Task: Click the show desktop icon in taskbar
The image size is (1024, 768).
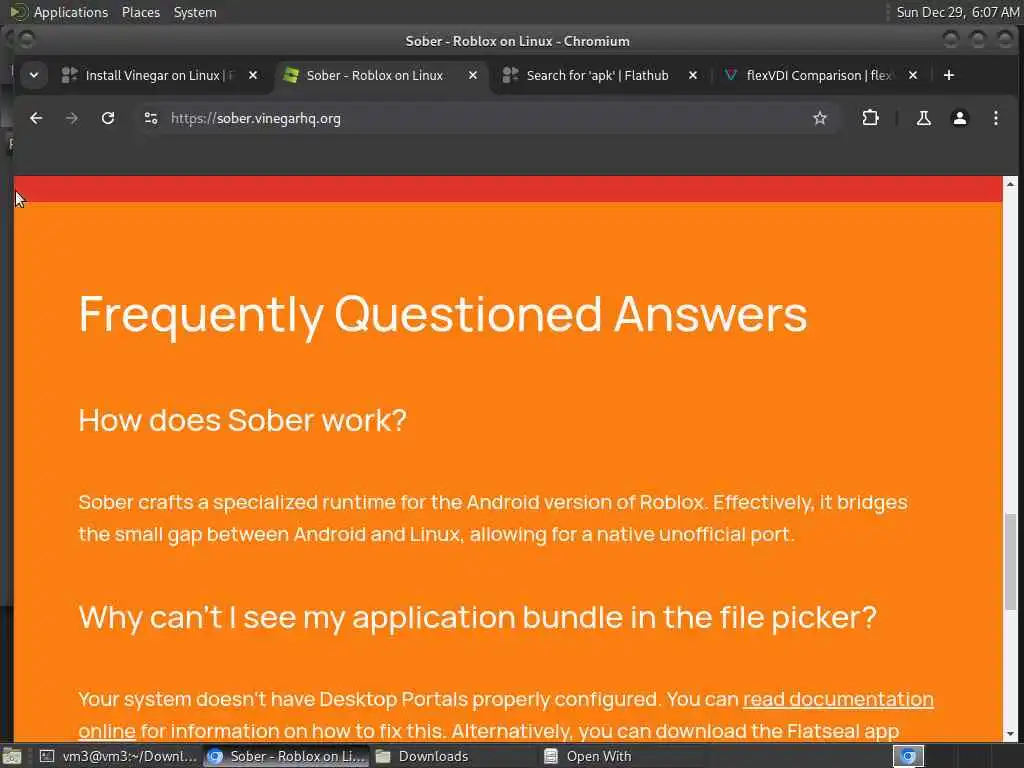Action: point(12,756)
